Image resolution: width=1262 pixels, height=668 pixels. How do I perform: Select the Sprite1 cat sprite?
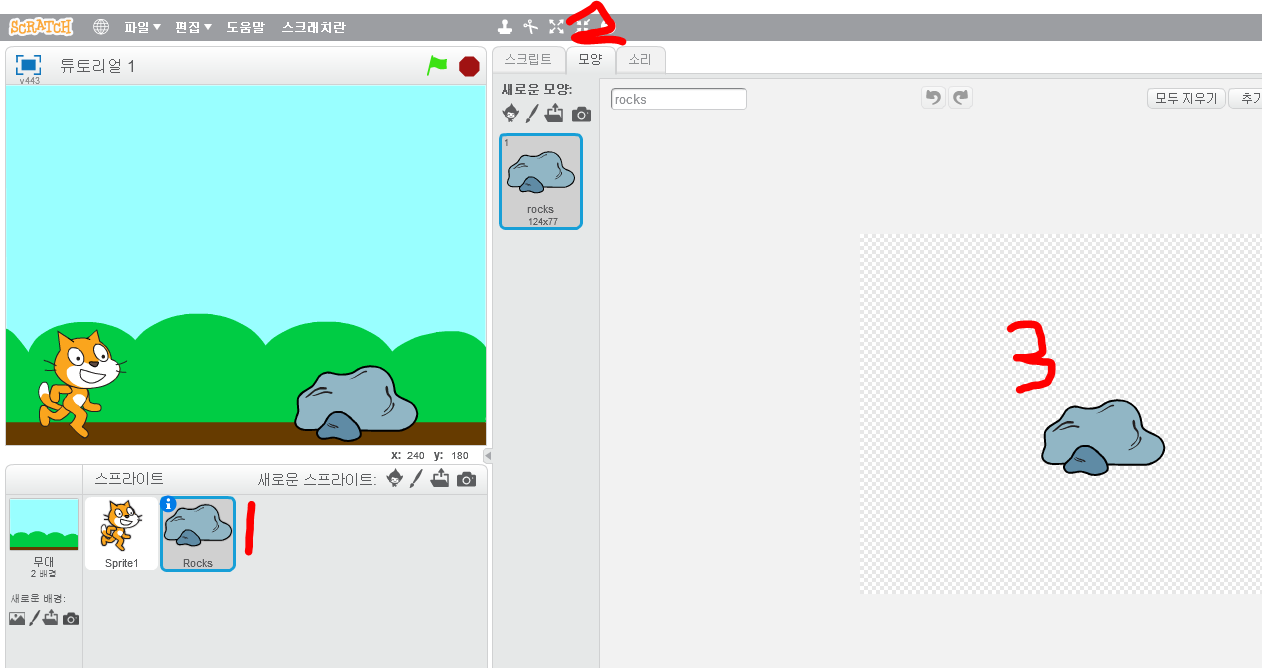(122, 534)
